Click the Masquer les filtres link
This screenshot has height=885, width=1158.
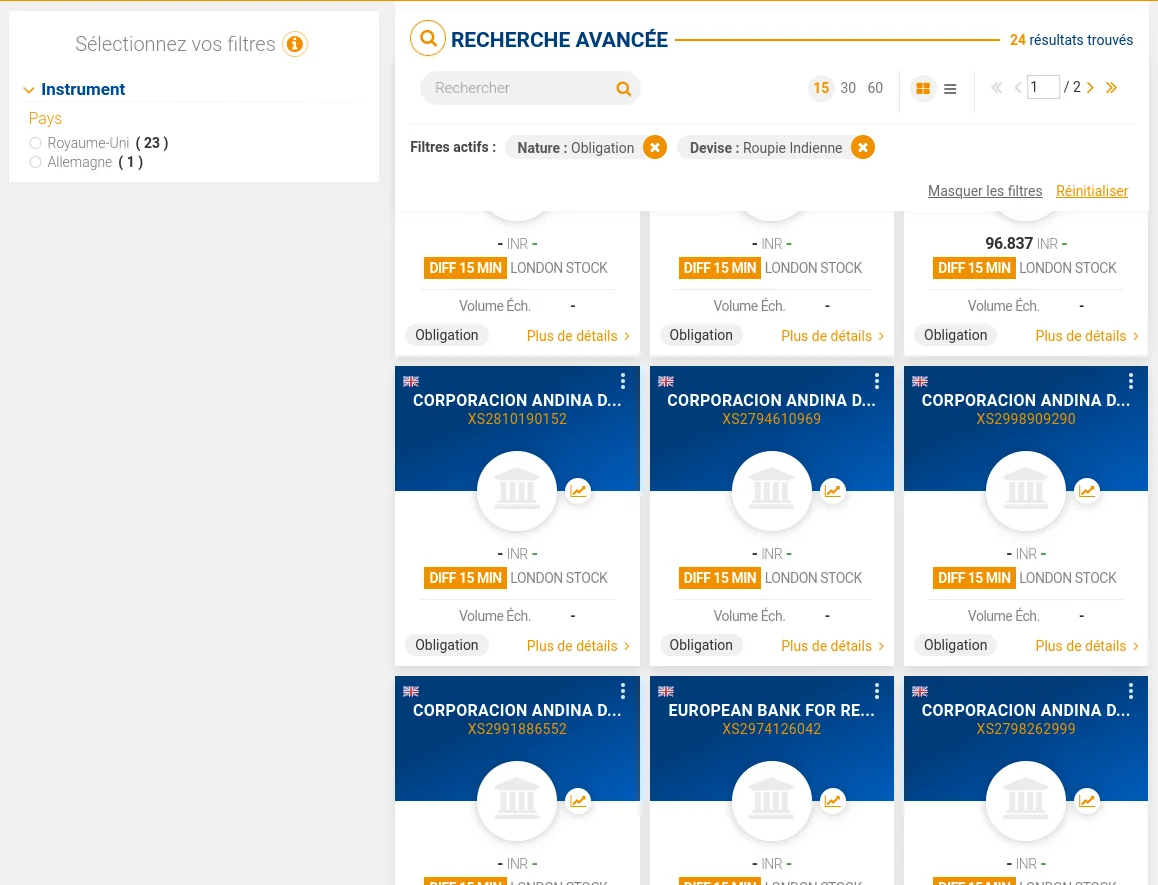click(985, 191)
